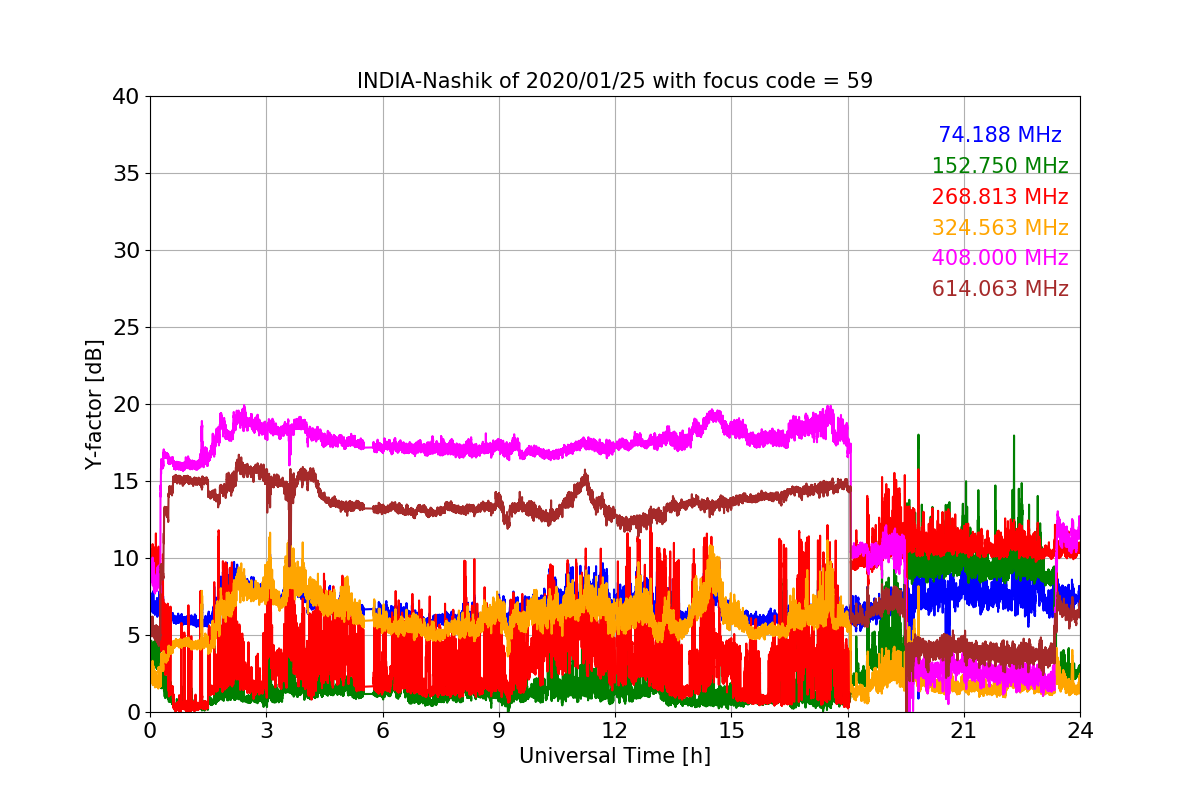The image size is (1200, 800).
Task: Select the blue 74.188 MHz legend label
Action: tap(1000, 135)
